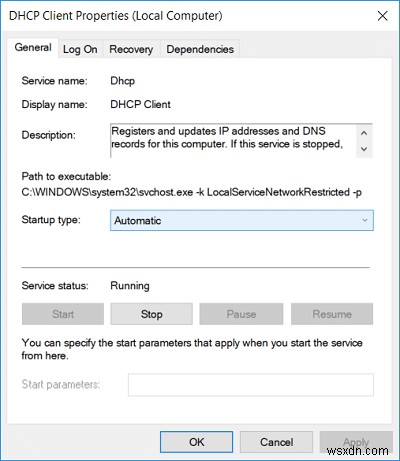Click the Running service status text
The width and height of the screenshot is (400, 461).
[130, 286]
